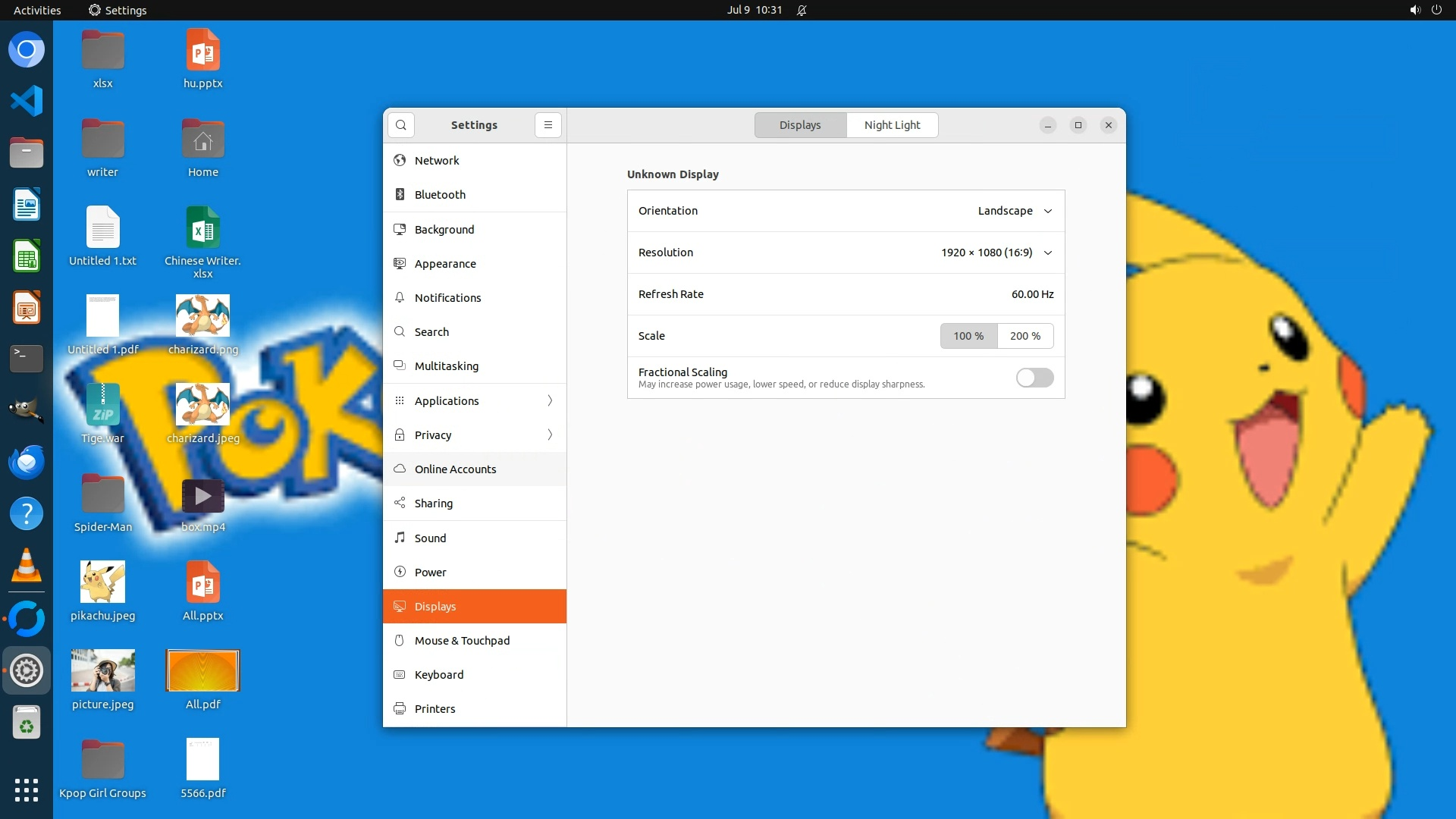This screenshot has height=819, width=1456.
Task: Open the Resolution 1920 × 1080 dropdown
Action: coord(996,253)
